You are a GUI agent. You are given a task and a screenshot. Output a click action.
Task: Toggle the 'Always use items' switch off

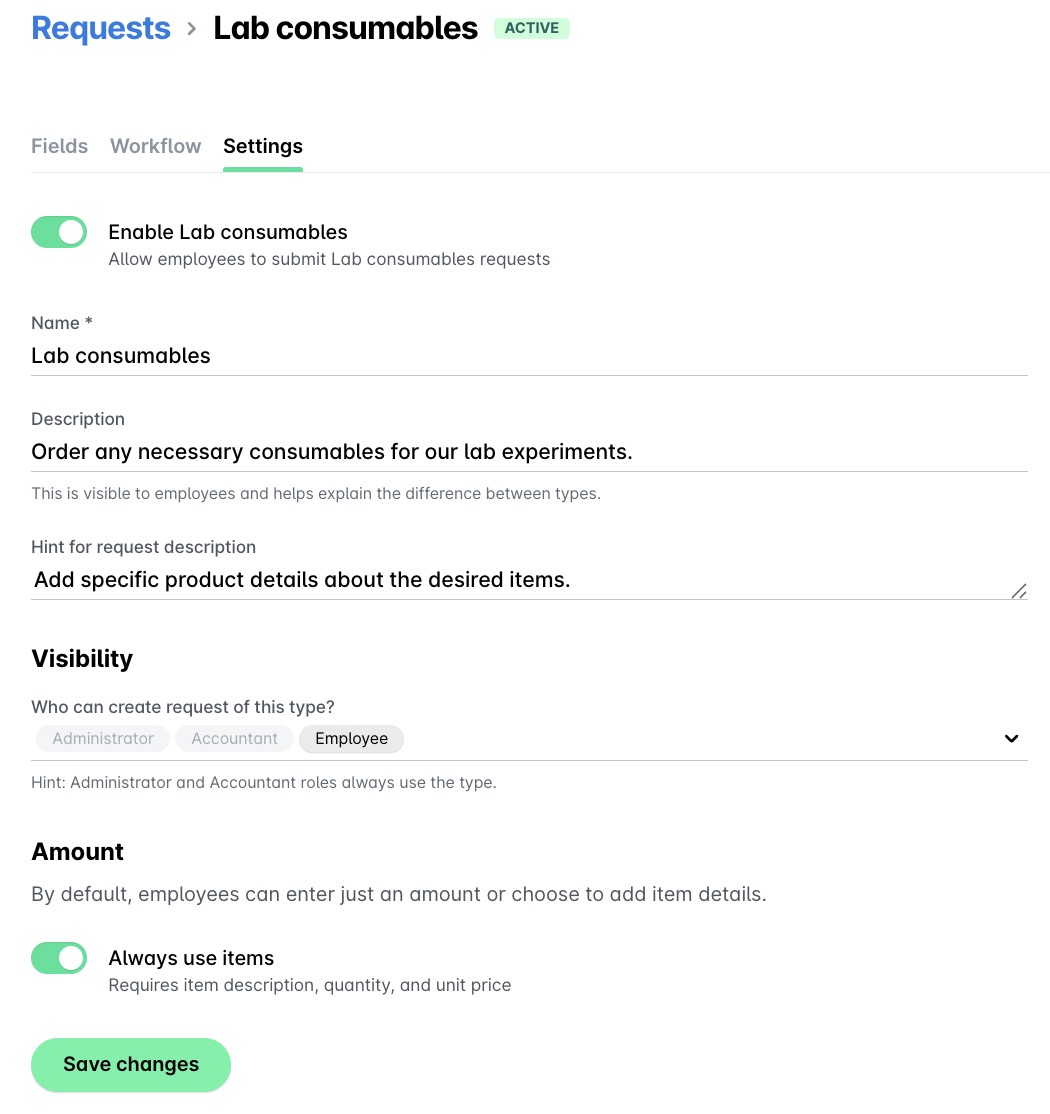(x=59, y=957)
